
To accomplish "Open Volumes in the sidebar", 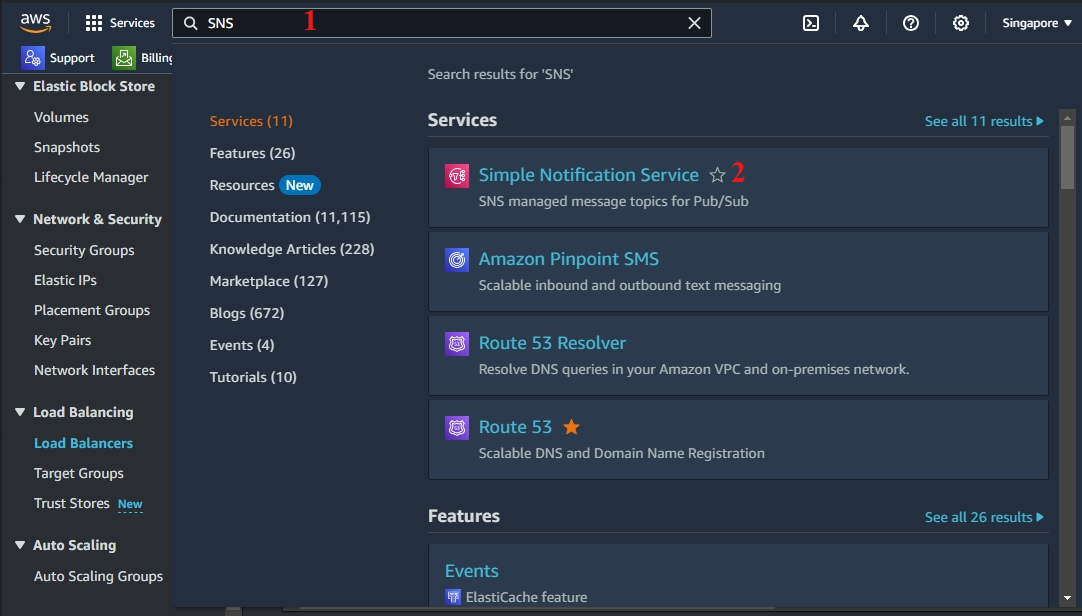I will click(x=61, y=117).
